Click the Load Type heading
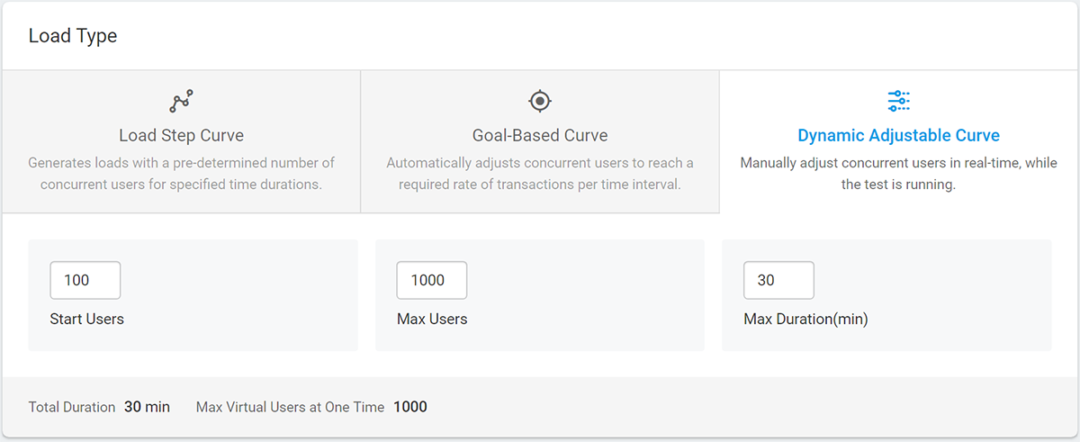Image resolution: width=1080 pixels, height=442 pixels. click(x=73, y=36)
